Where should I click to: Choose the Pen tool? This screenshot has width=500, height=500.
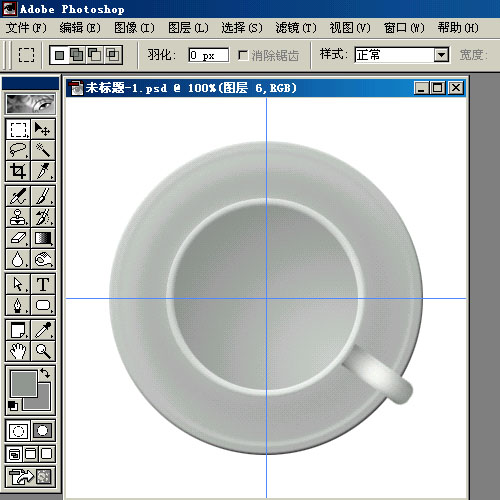click(x=18, y=305)
